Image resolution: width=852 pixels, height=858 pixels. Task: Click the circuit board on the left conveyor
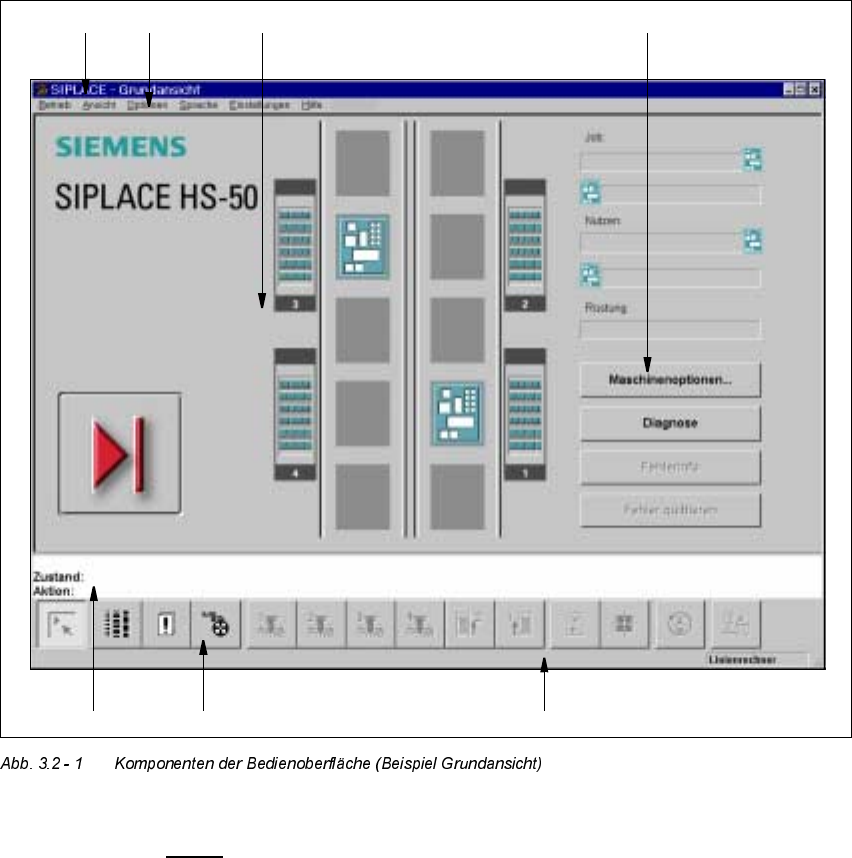click(x=363, y=247)
